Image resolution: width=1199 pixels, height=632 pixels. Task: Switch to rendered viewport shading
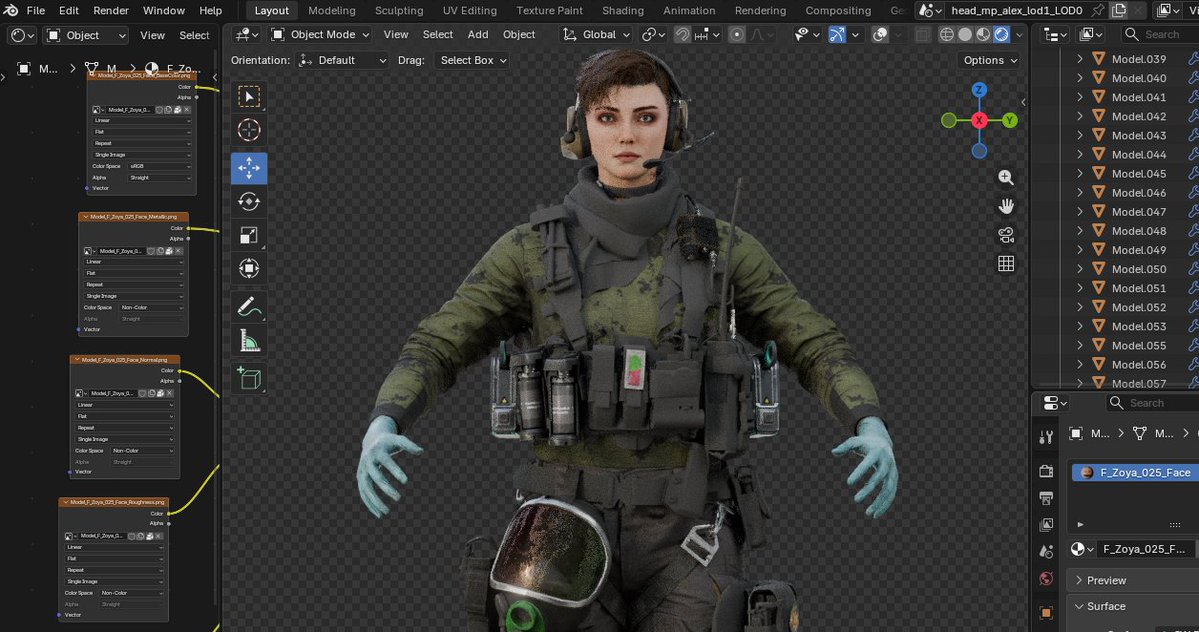click(1002, 34)
